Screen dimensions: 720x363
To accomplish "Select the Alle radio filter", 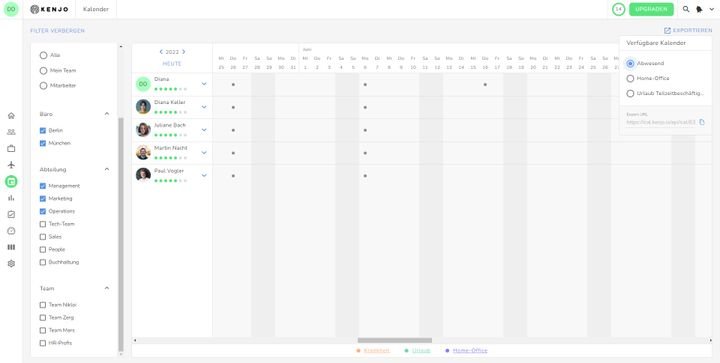I will [43, 55].
